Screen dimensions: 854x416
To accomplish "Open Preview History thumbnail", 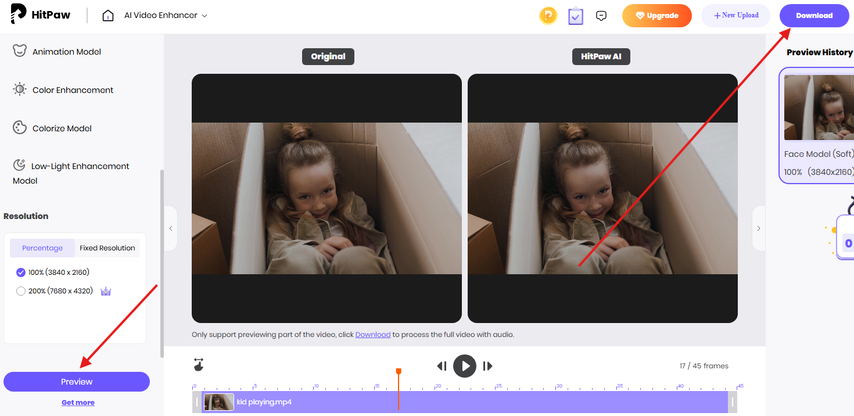I will tap(819, 108).
